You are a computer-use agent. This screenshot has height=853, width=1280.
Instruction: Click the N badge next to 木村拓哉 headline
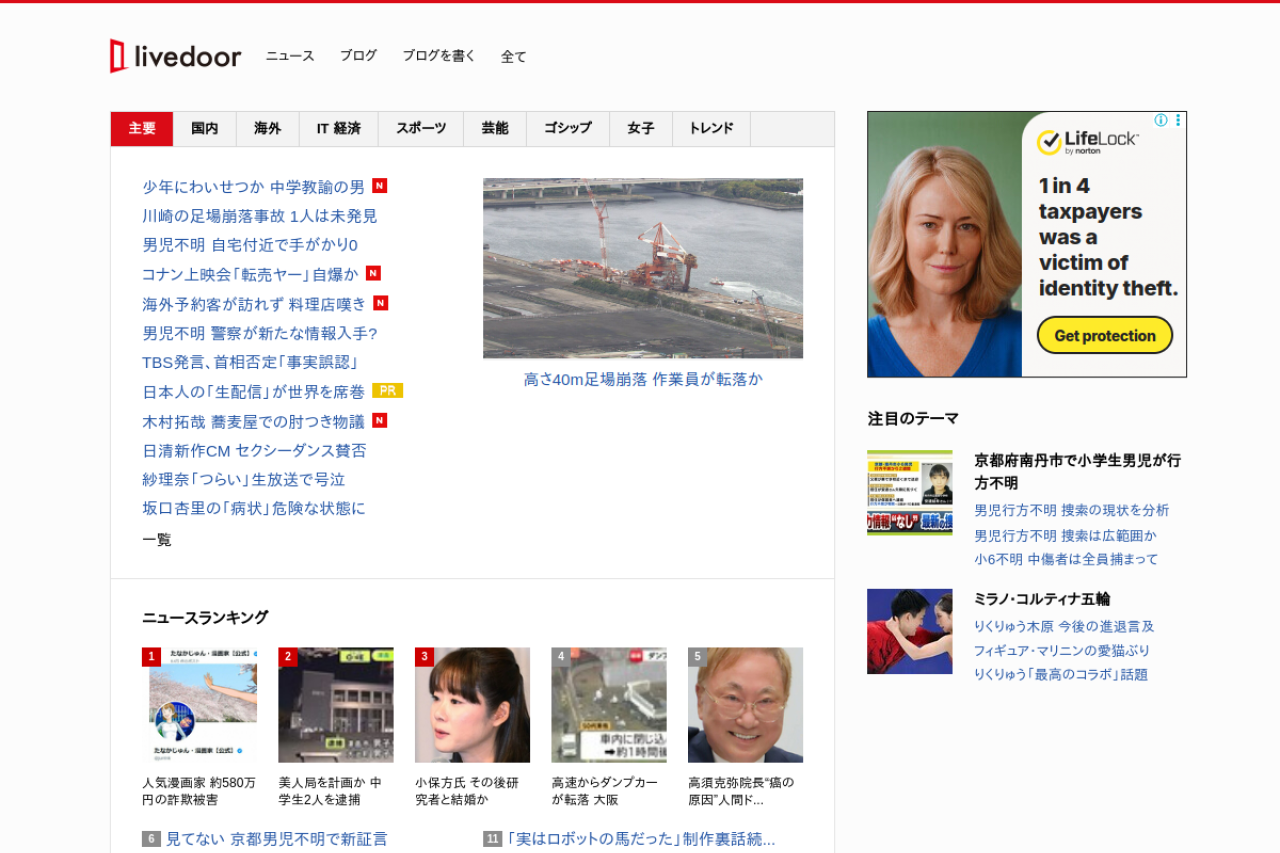(x=380, y=421)
